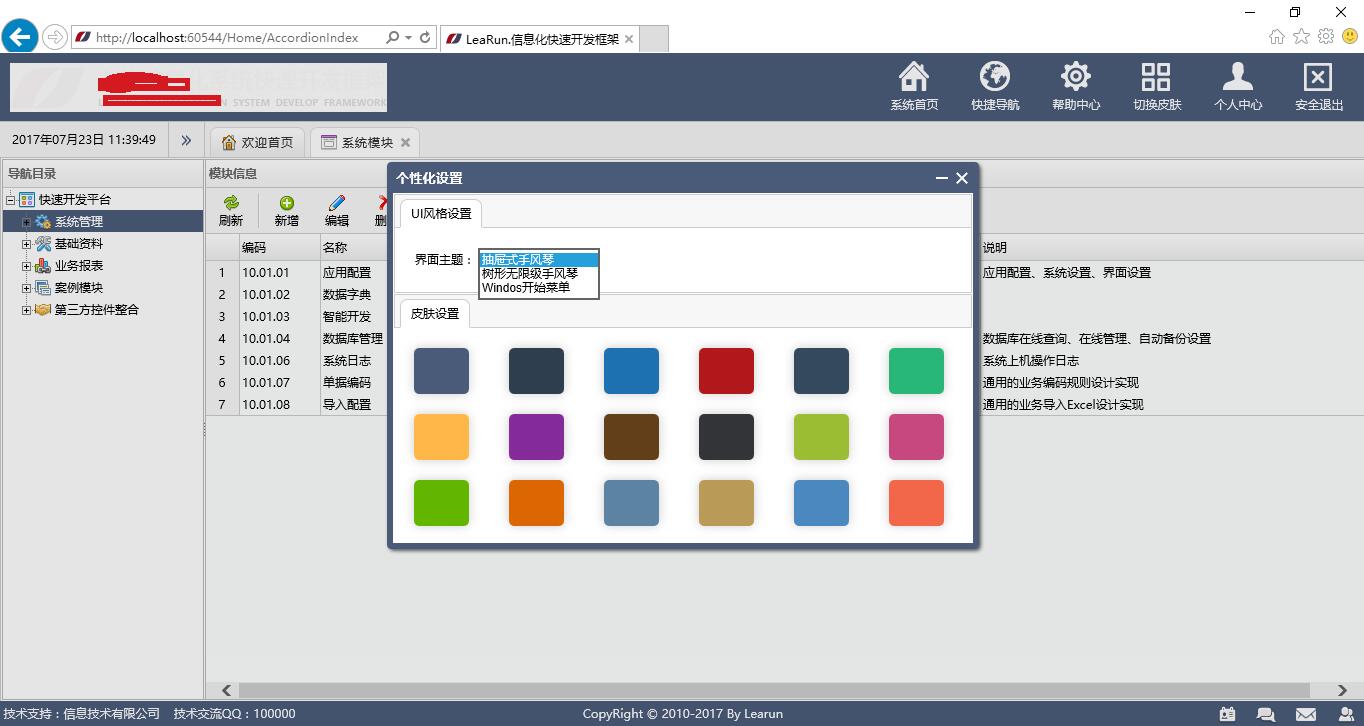The image size is (1364, 726).
Task: Switch to the 欢迎首页 tab
Action: [258, 142]
